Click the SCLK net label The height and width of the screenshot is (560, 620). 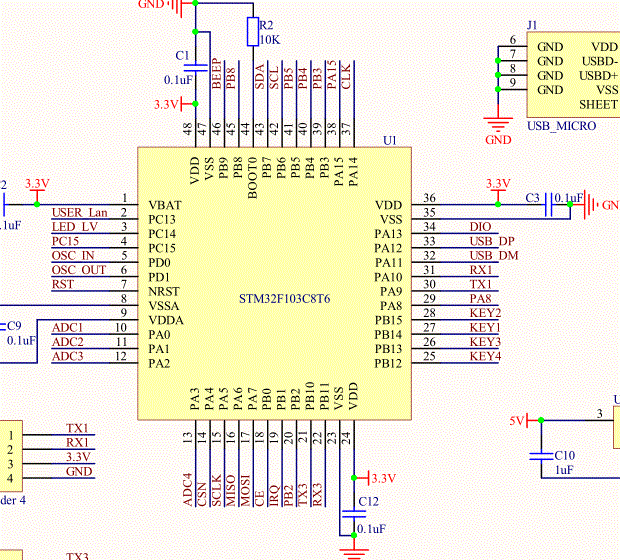tap(217, 491)
